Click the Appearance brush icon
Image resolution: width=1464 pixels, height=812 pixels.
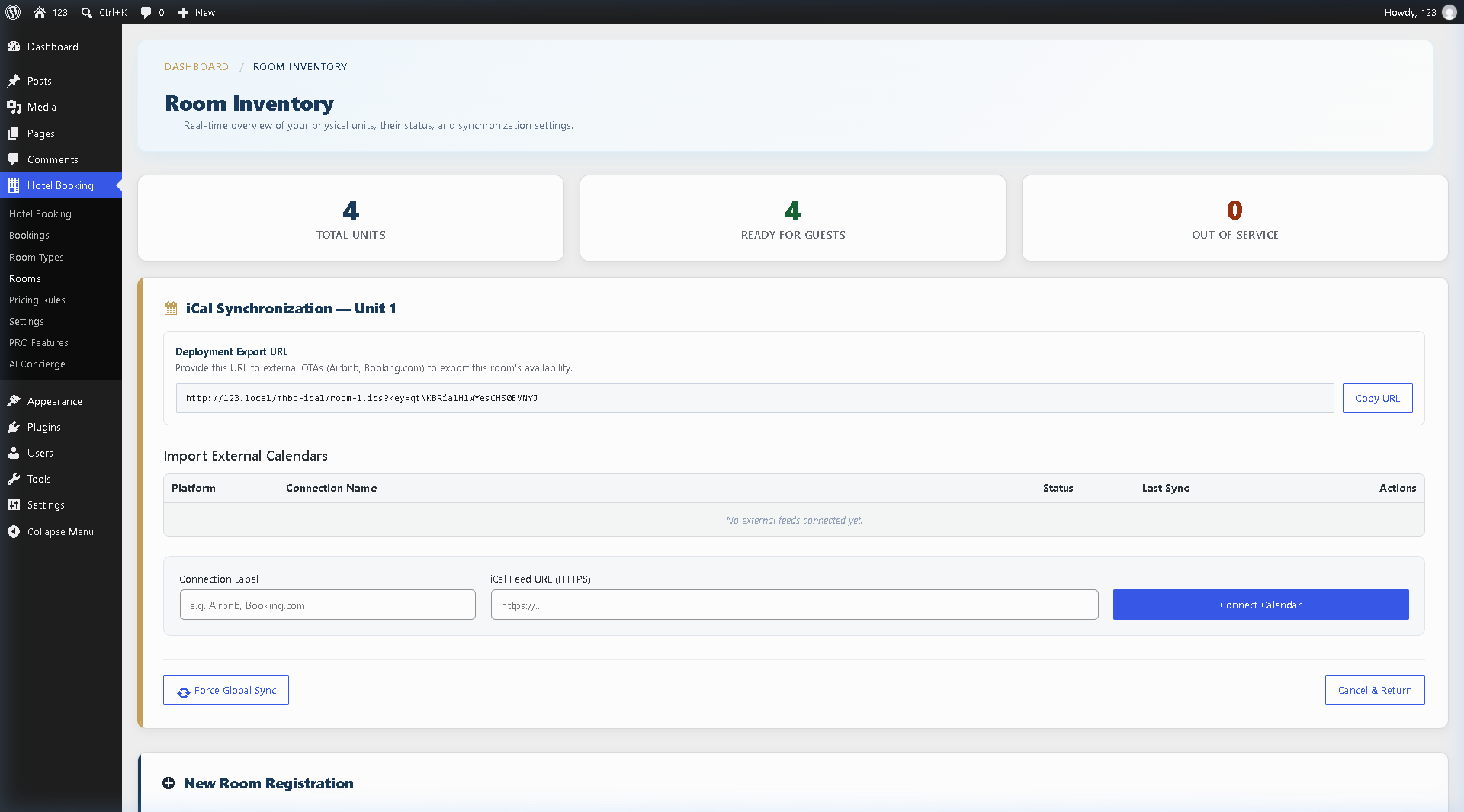pyautogui.click(x=14, y=401)
